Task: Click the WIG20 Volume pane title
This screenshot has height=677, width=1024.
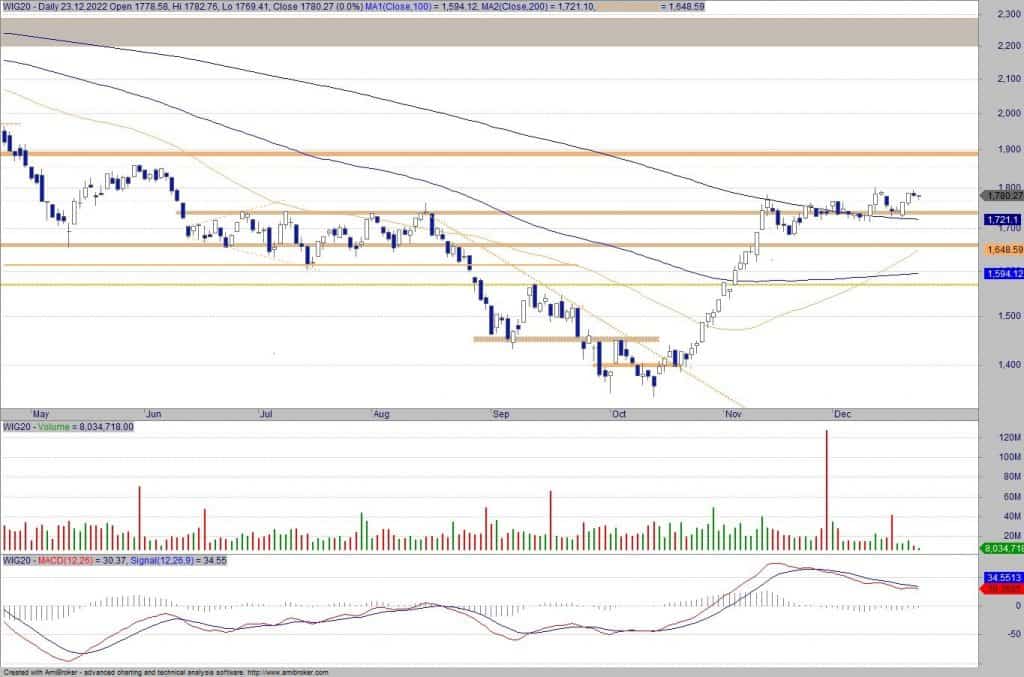Action: click(68, 426)
